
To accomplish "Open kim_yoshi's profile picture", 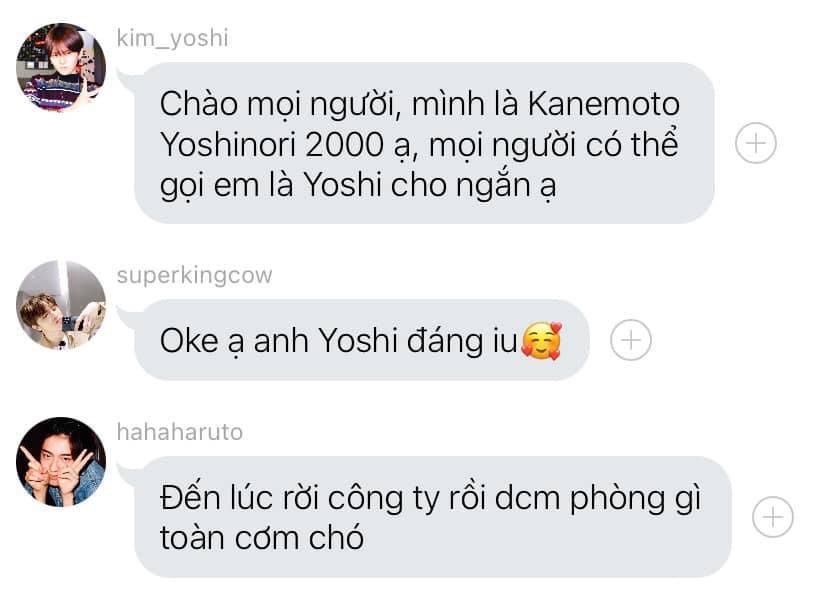I will [x=61, y=67].
